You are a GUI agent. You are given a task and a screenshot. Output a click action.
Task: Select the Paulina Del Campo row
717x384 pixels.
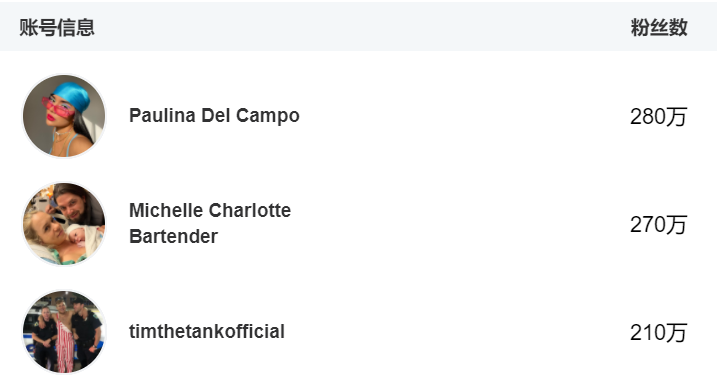tap(358, 116)
